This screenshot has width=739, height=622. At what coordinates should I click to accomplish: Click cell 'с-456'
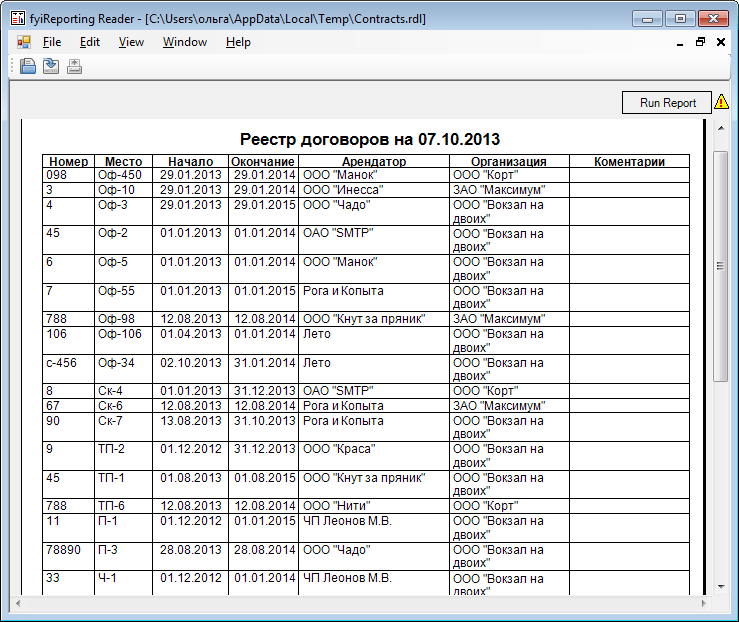pos(69,369)
